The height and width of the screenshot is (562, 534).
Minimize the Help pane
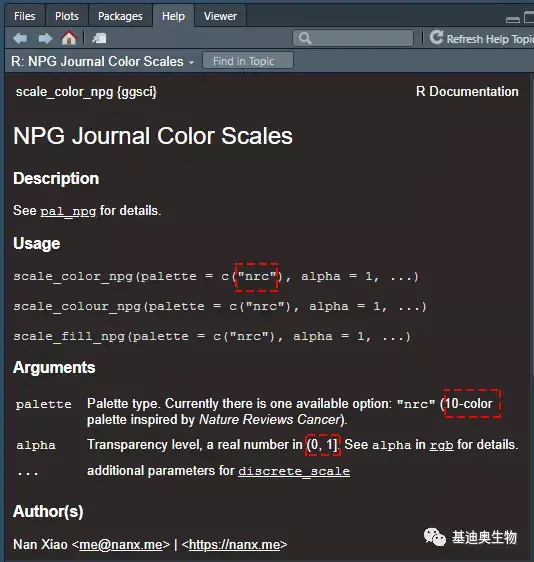point(513,20)
